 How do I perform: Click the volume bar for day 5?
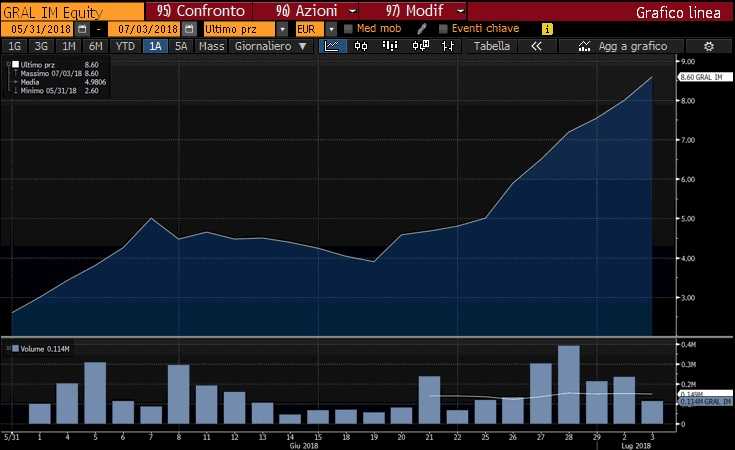click(x=95, y=393)
